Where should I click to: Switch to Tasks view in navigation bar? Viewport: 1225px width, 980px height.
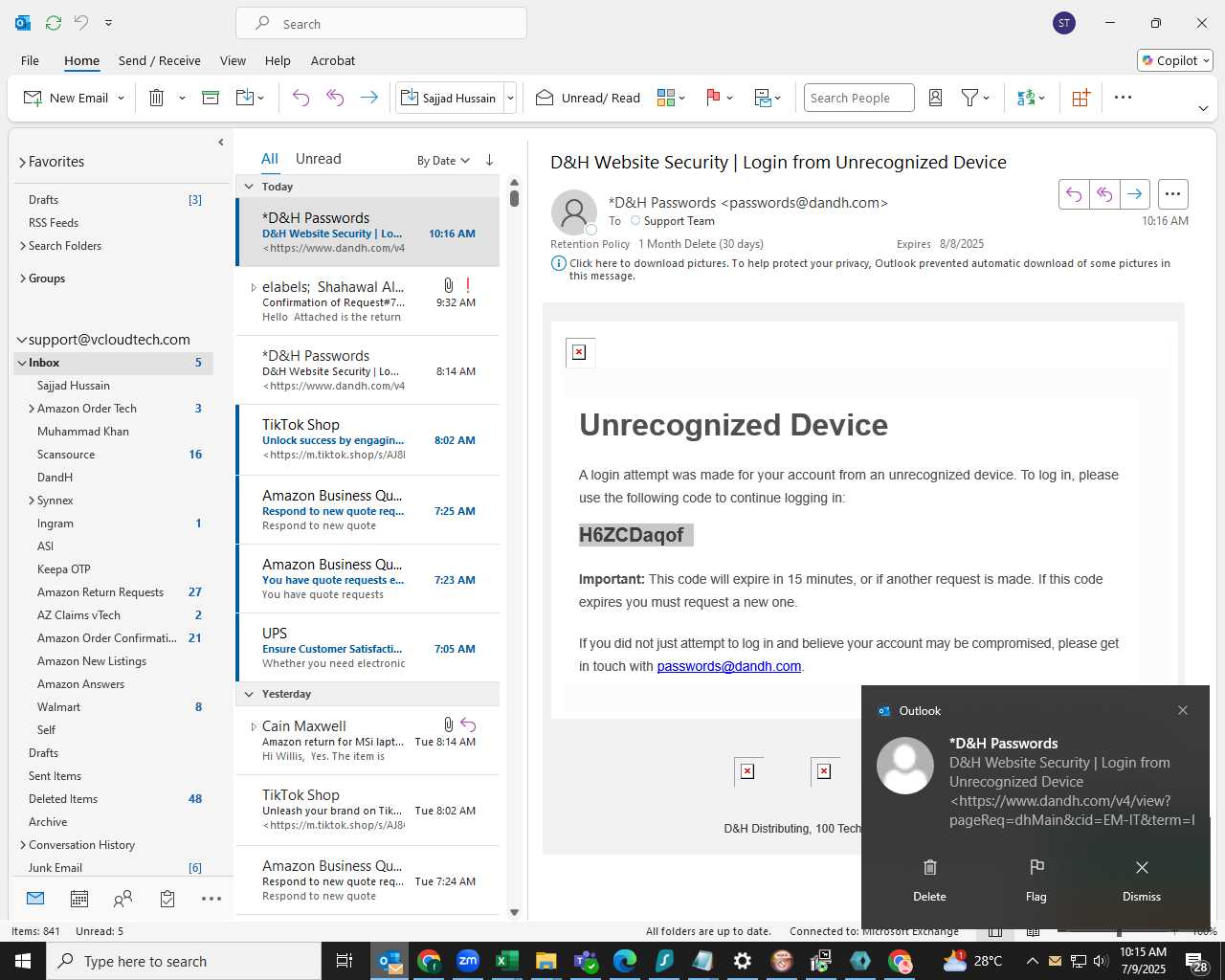click(167, 899)
